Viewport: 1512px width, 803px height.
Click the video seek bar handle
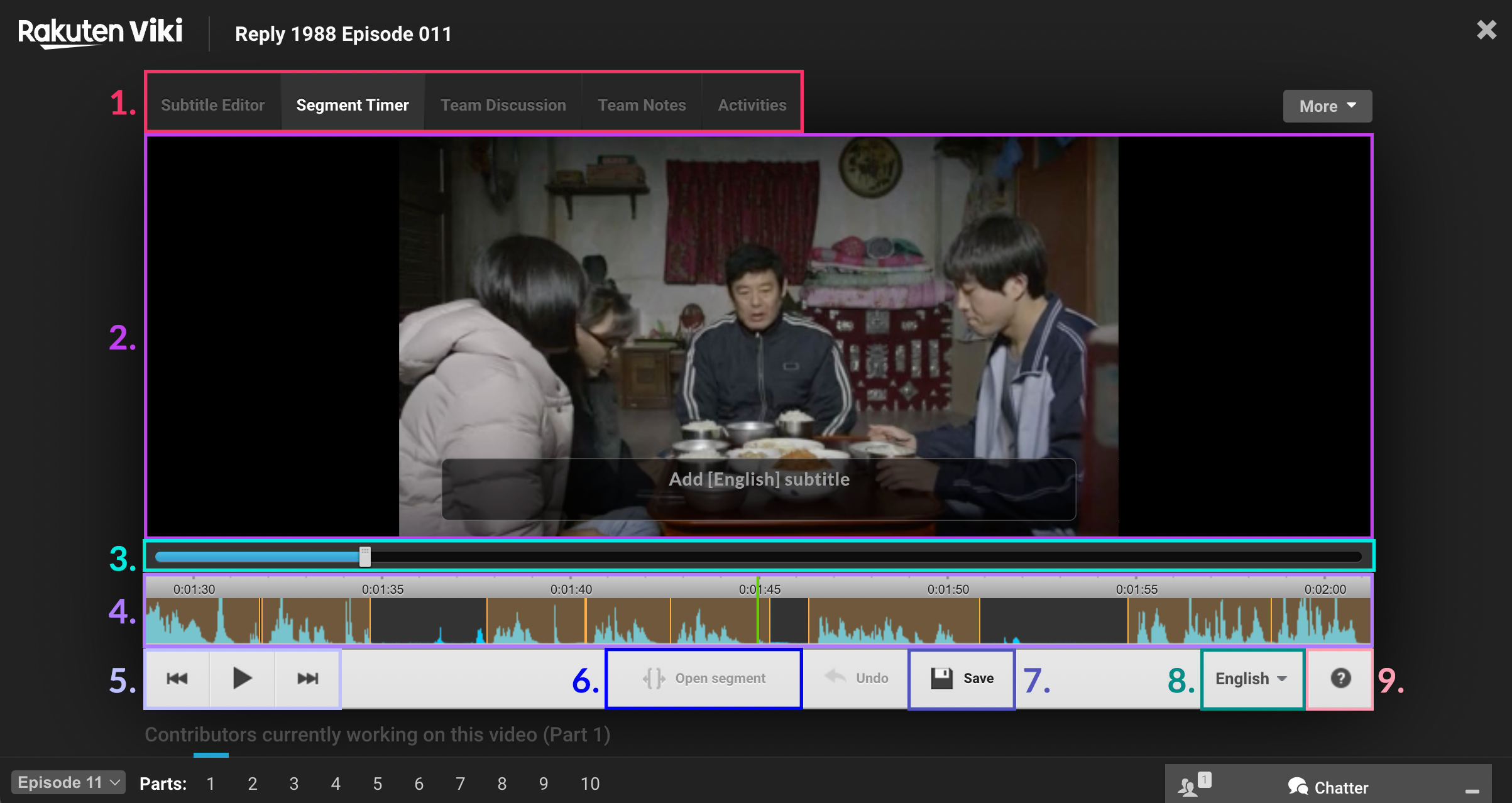364,556
